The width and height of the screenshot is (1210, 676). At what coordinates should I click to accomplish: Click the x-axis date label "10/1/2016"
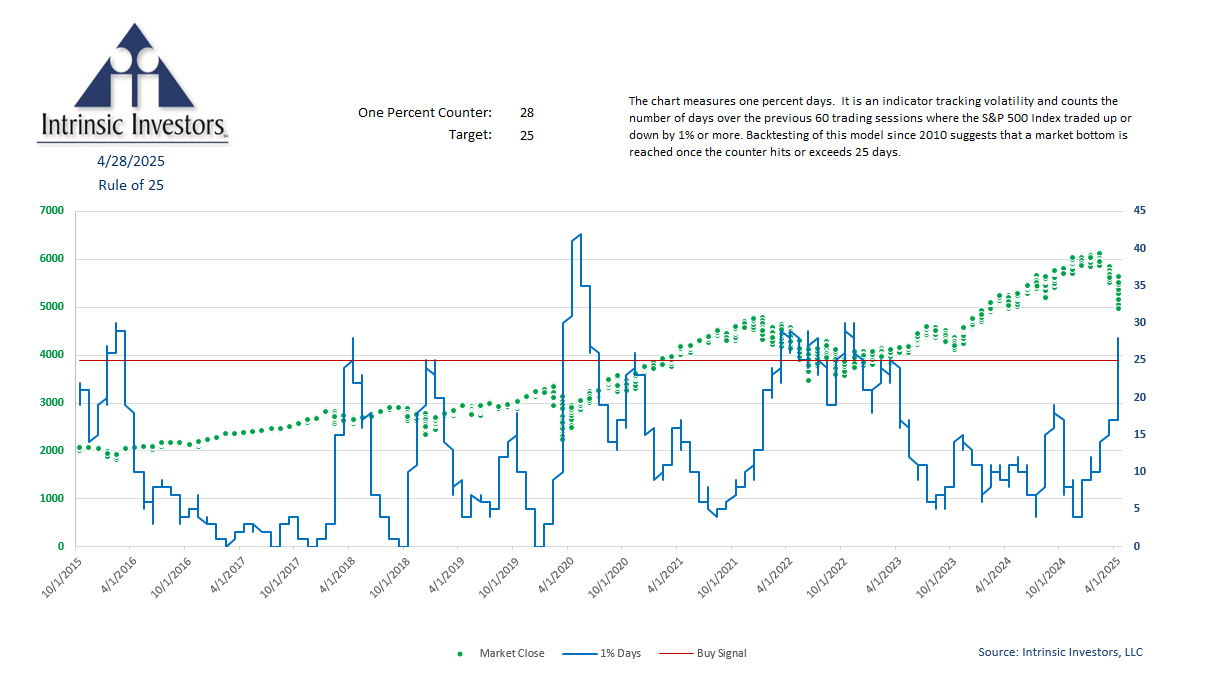click(171, 578)
